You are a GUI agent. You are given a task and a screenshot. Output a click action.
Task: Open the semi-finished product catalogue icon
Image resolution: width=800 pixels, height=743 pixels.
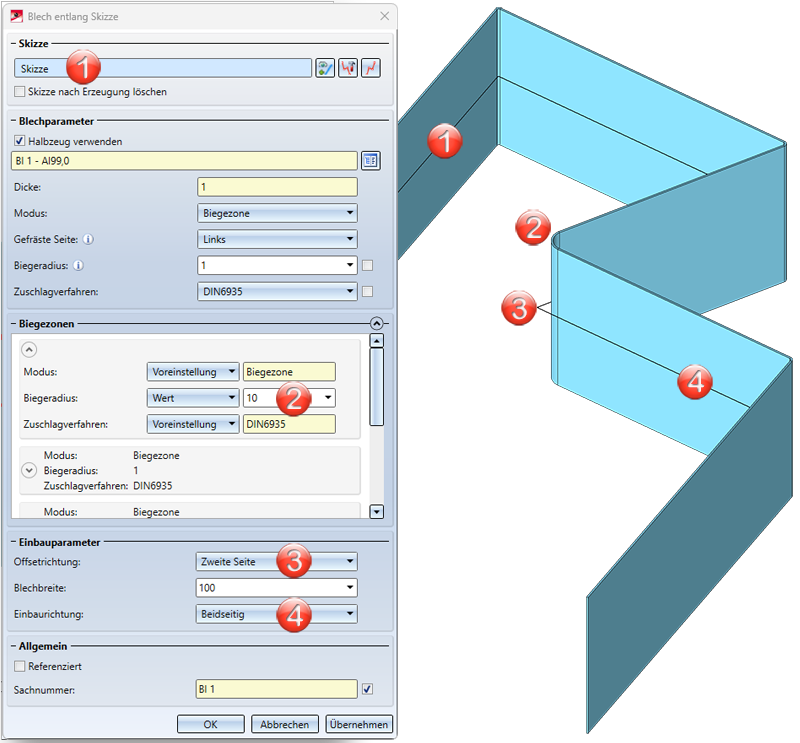point(371,161)
